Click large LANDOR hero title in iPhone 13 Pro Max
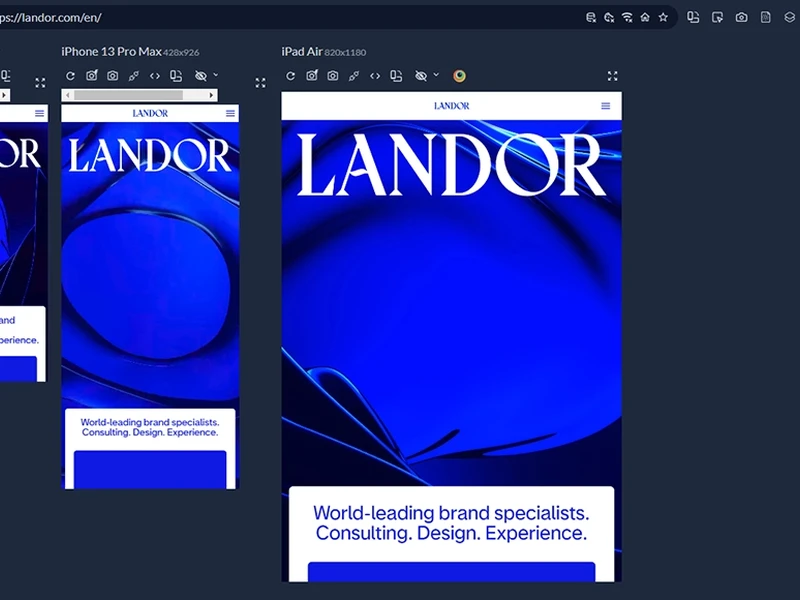The height and width of the screenshot is (600, 800). [150, 155]
